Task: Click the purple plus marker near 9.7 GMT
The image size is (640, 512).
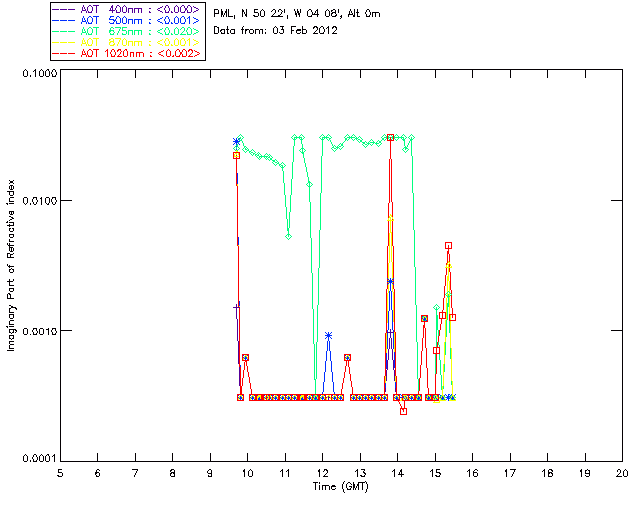Action: (236, 308)
